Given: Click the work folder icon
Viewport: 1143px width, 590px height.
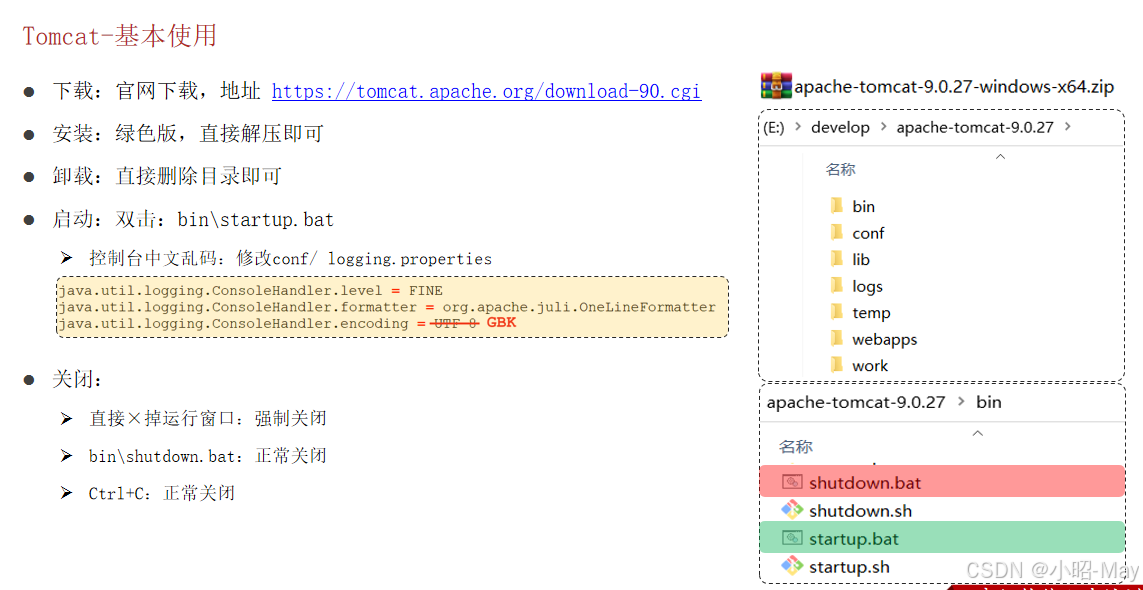Looking at the screenshot, I should (x=837, y=365).
